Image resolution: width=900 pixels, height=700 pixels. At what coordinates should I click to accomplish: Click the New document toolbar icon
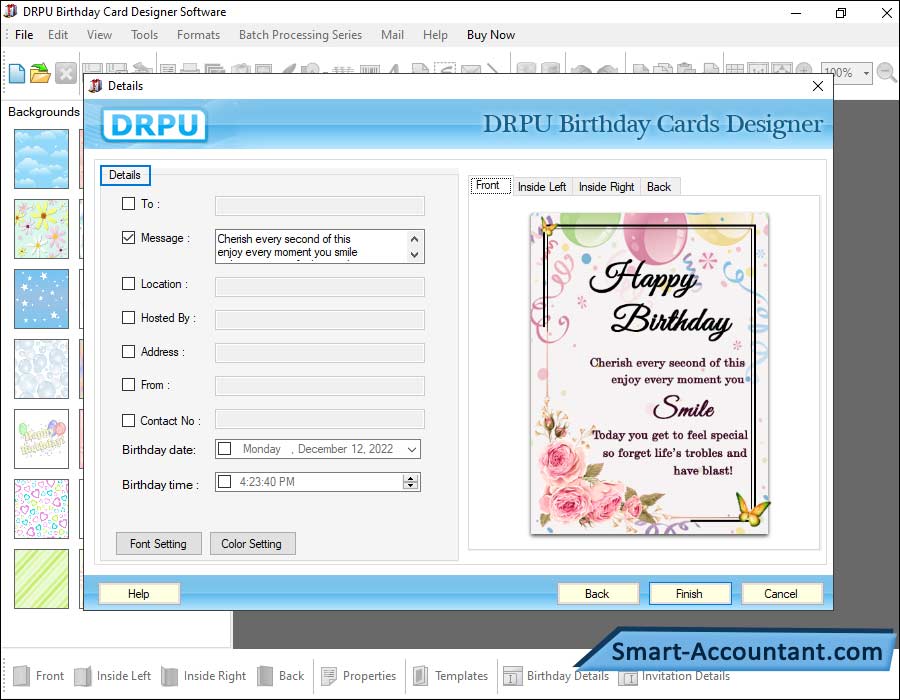(x=17, y=73)
